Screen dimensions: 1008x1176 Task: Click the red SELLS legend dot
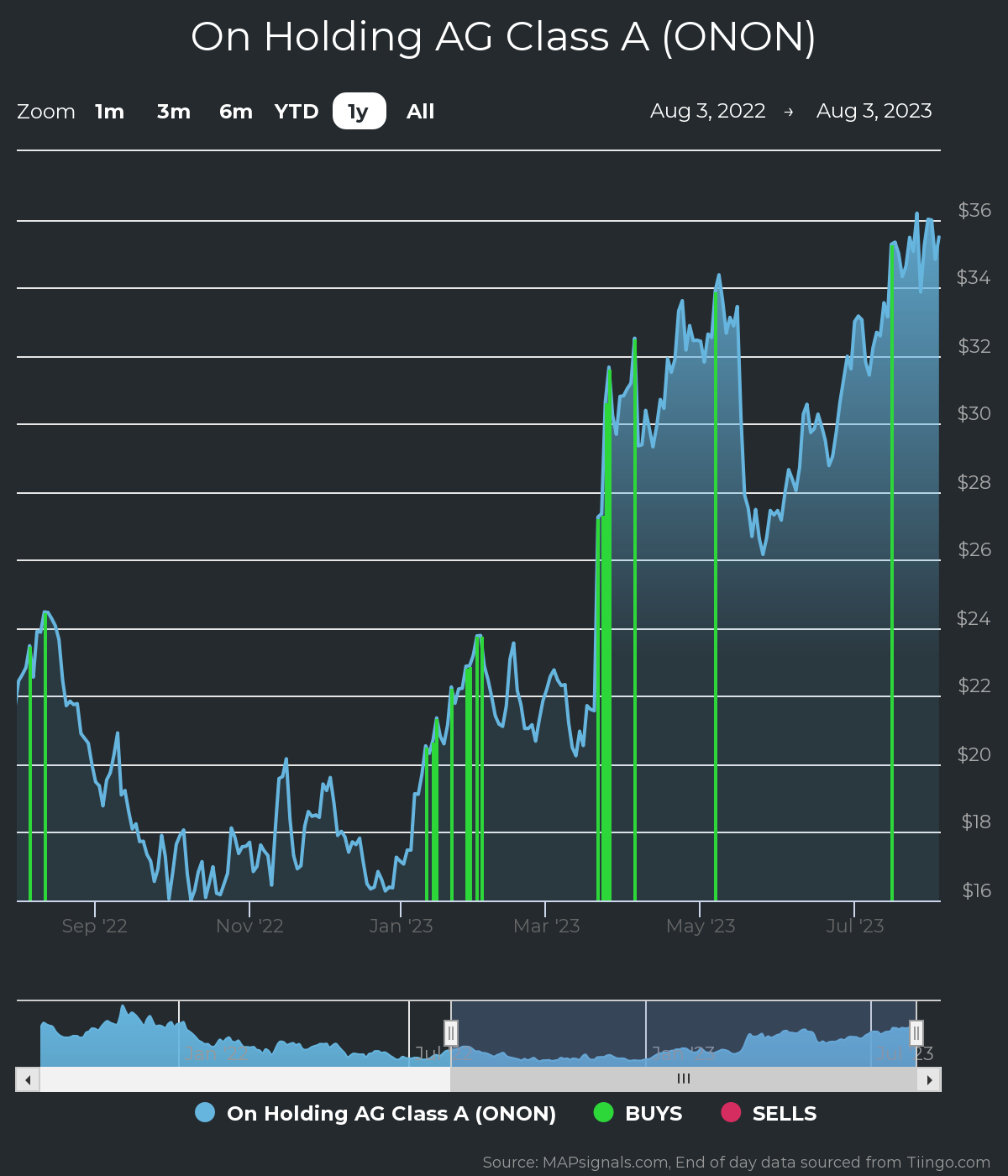click(731, 1112)
